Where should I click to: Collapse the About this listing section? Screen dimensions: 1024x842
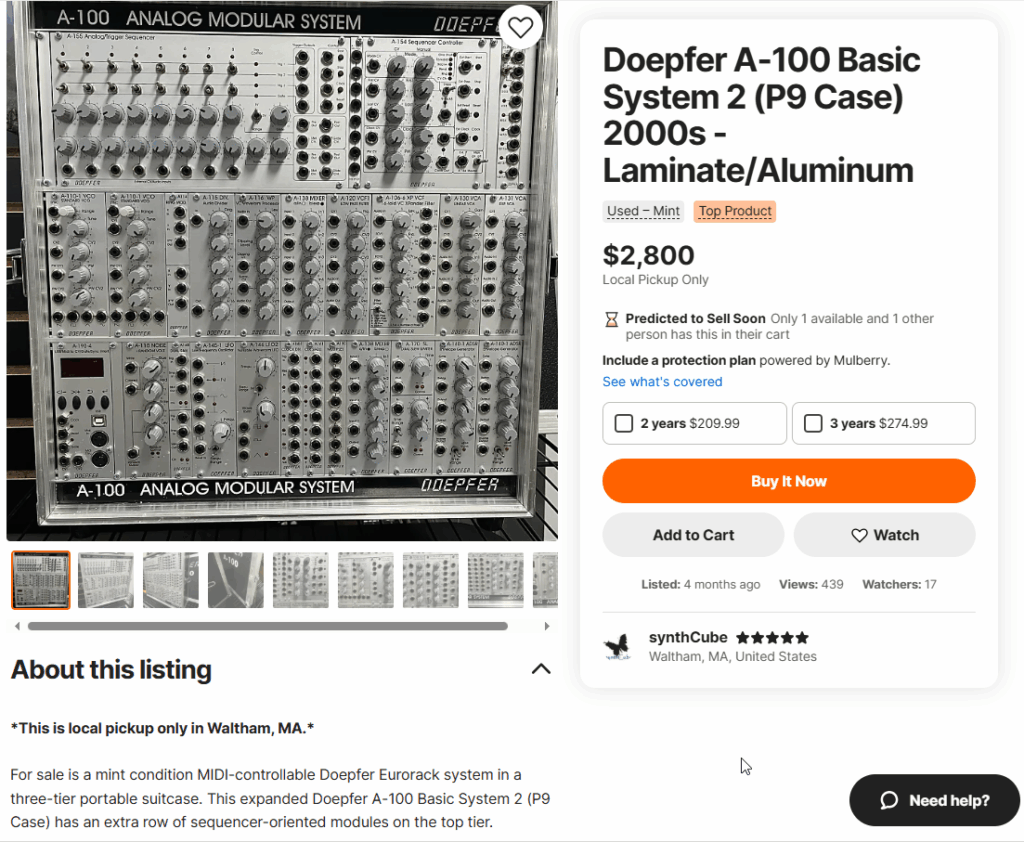pos(541,669)
